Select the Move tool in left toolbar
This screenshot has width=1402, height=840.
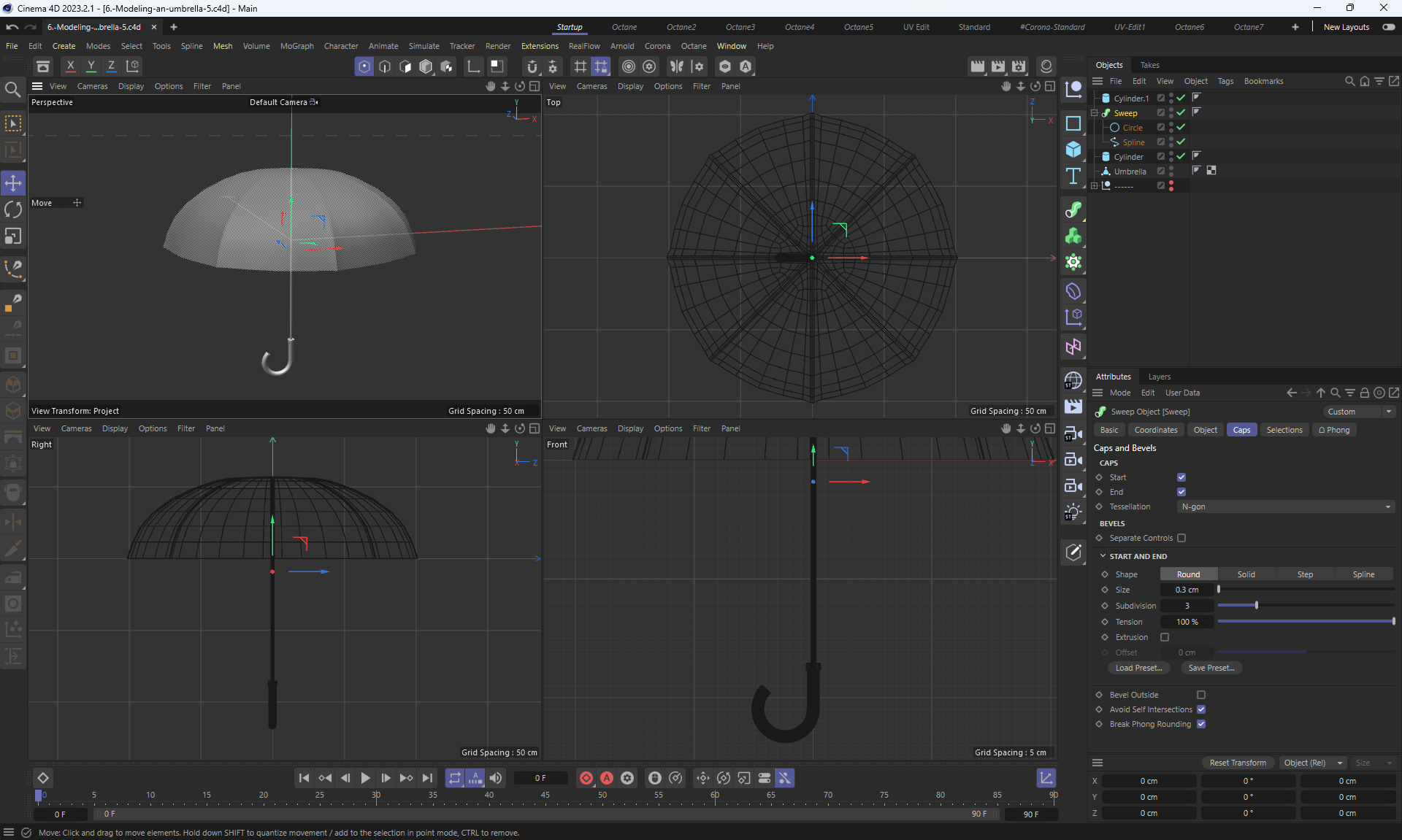click(x=13, y=183)
